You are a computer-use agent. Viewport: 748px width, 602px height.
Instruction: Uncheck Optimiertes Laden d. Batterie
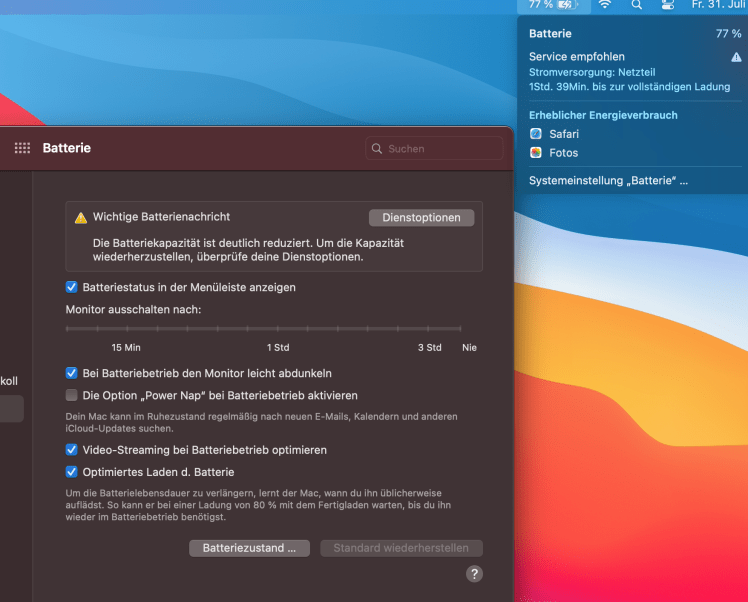click(72, 472)
